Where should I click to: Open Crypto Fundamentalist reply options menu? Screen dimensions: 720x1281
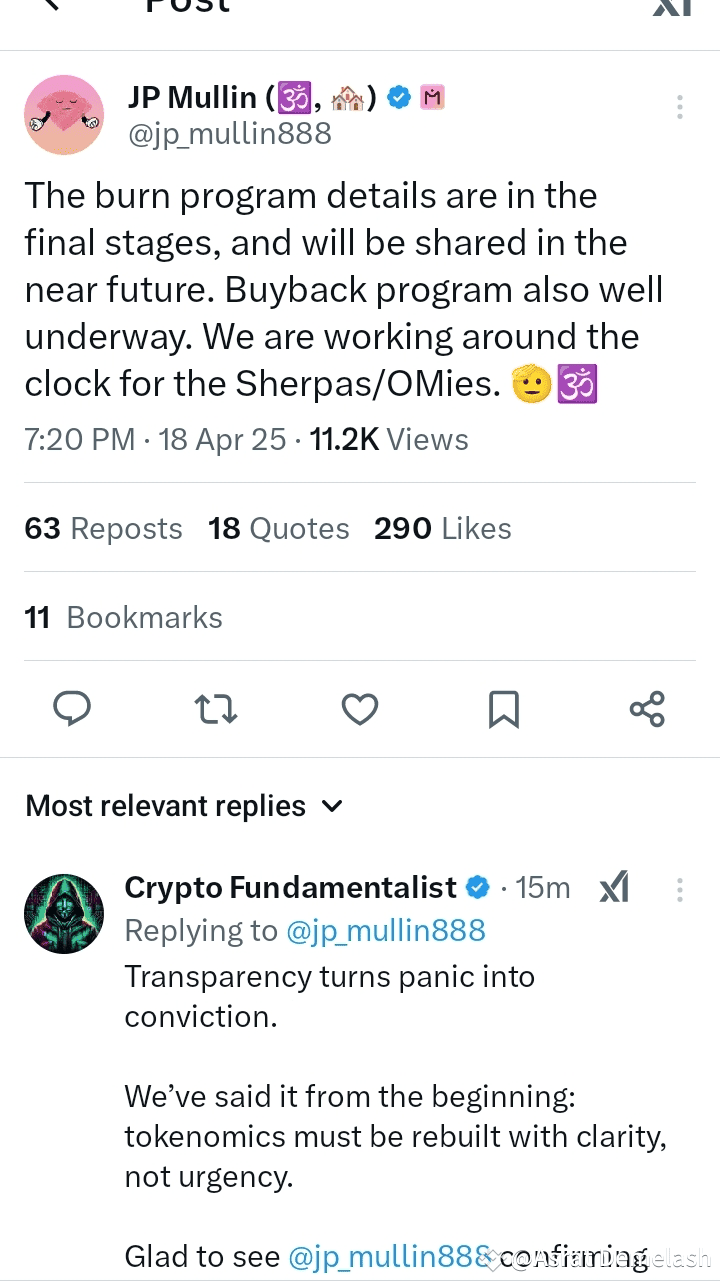coord(680,889)
